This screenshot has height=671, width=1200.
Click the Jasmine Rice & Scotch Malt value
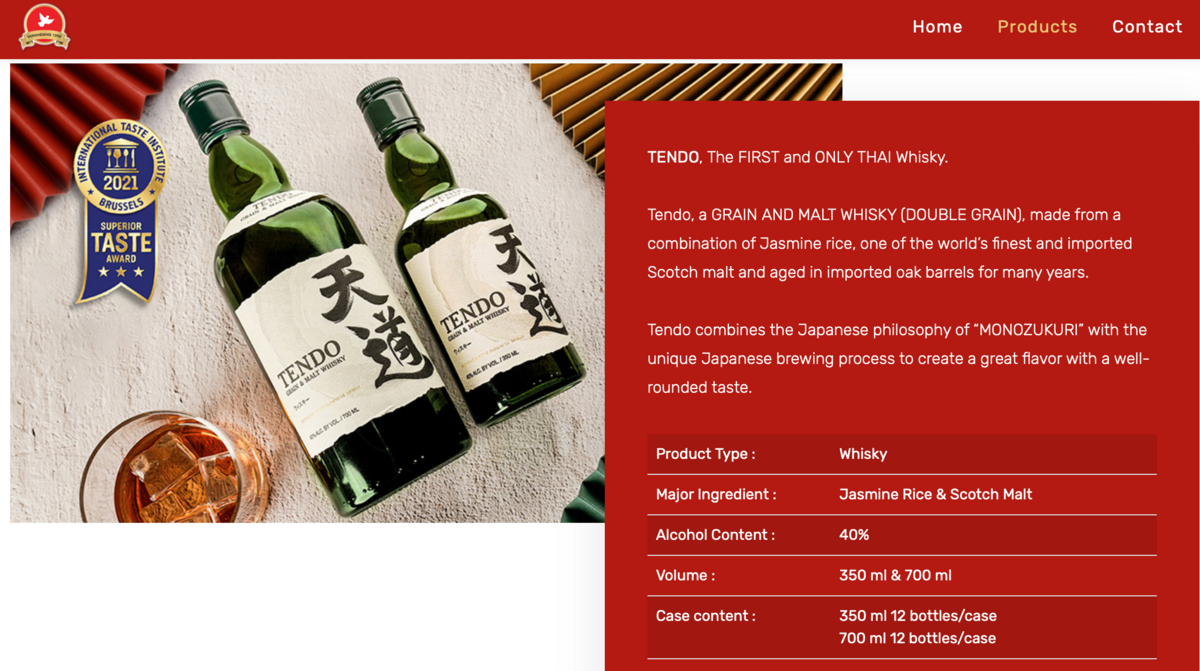tap(936, 495)
